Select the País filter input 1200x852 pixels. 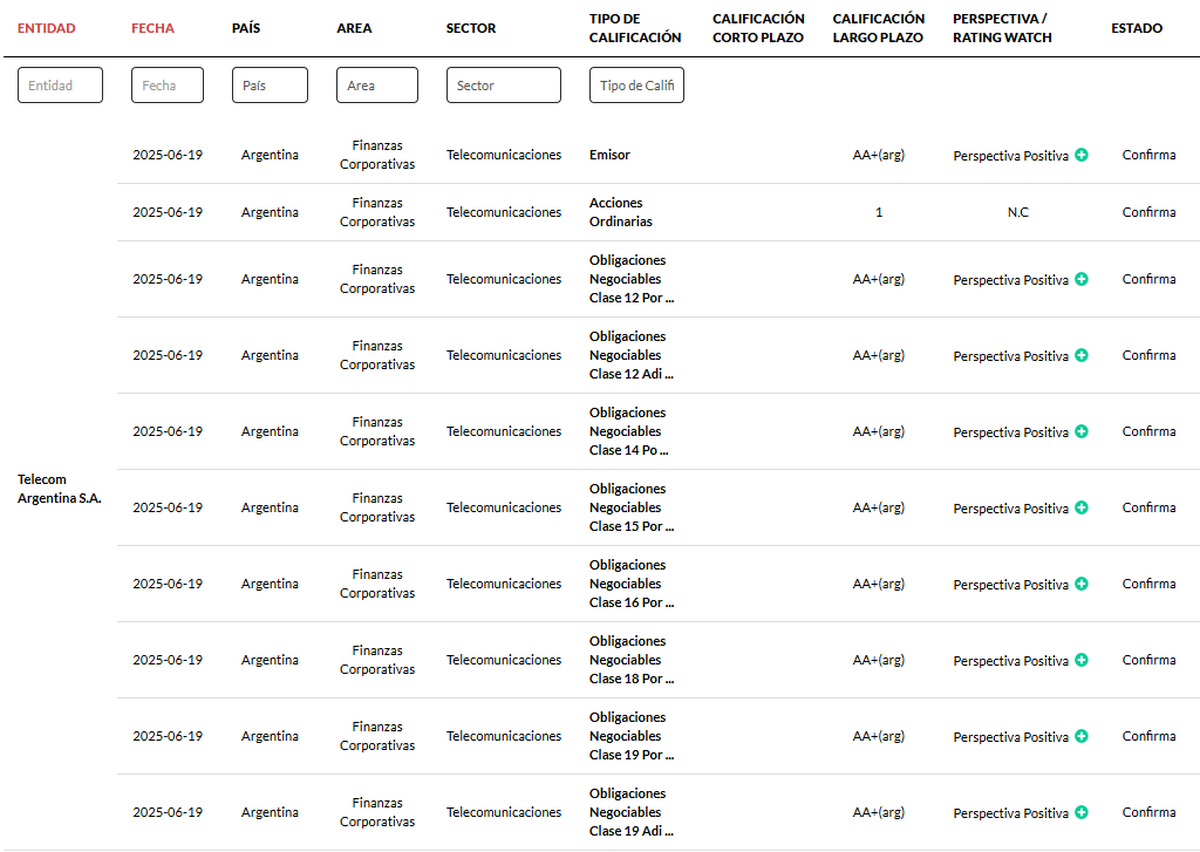click(x=269, y=86)
